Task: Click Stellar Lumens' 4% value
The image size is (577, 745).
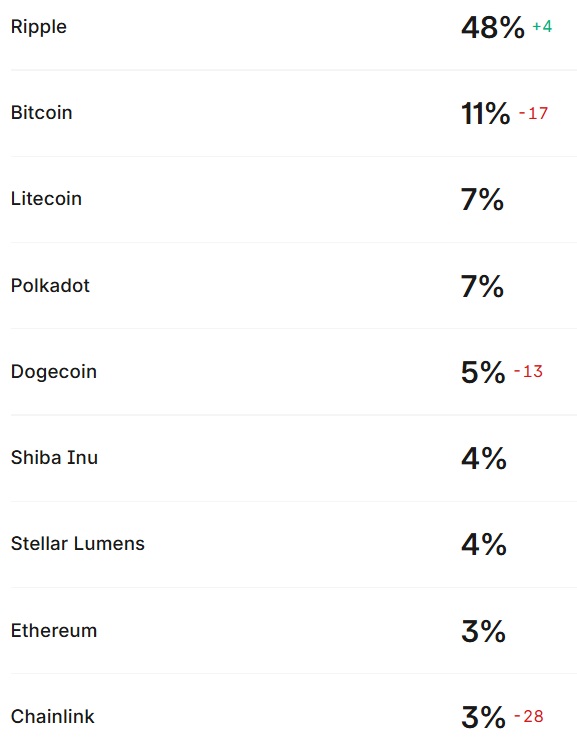Action: (484, 544)
